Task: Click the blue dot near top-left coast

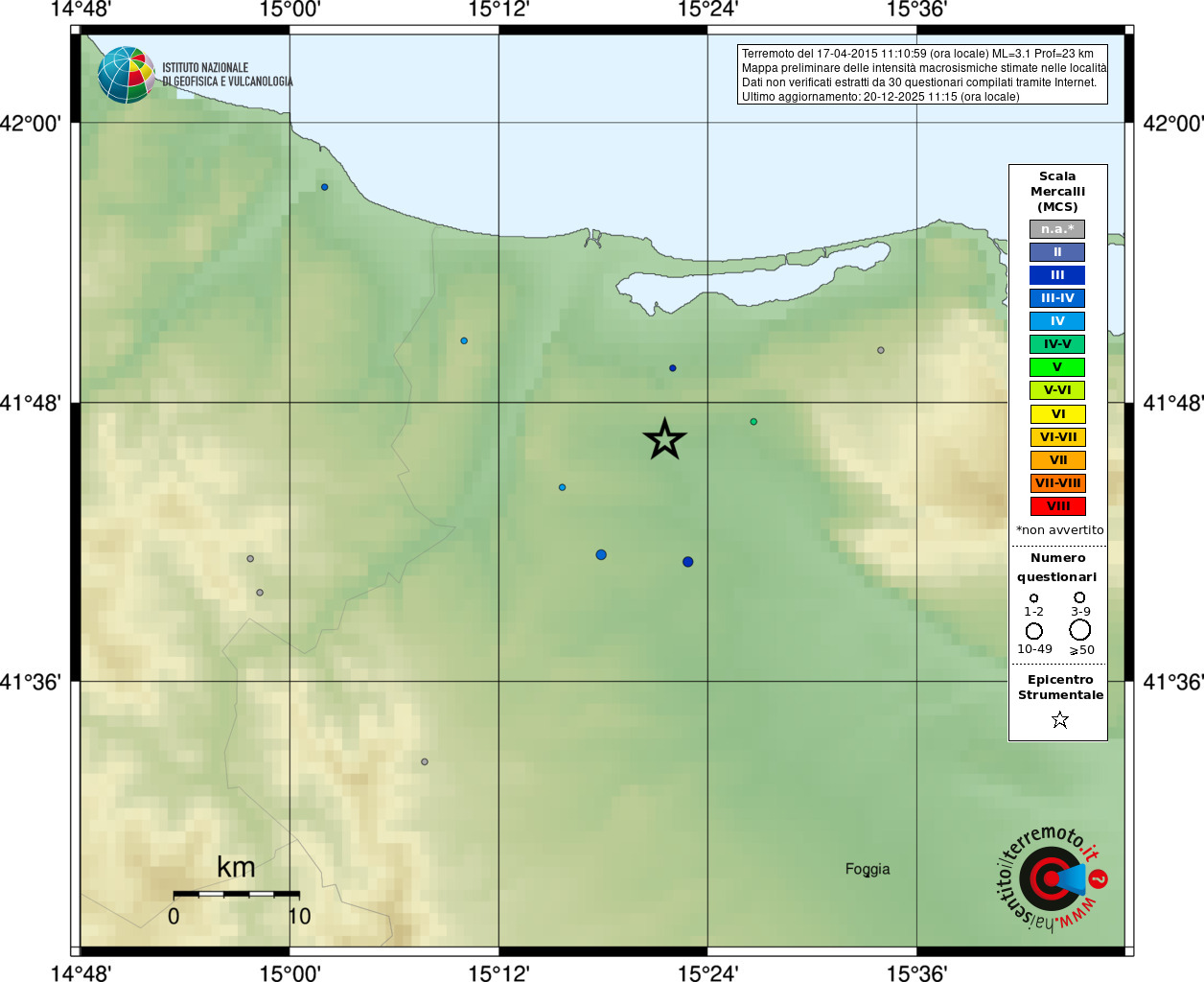Action: 325,187
